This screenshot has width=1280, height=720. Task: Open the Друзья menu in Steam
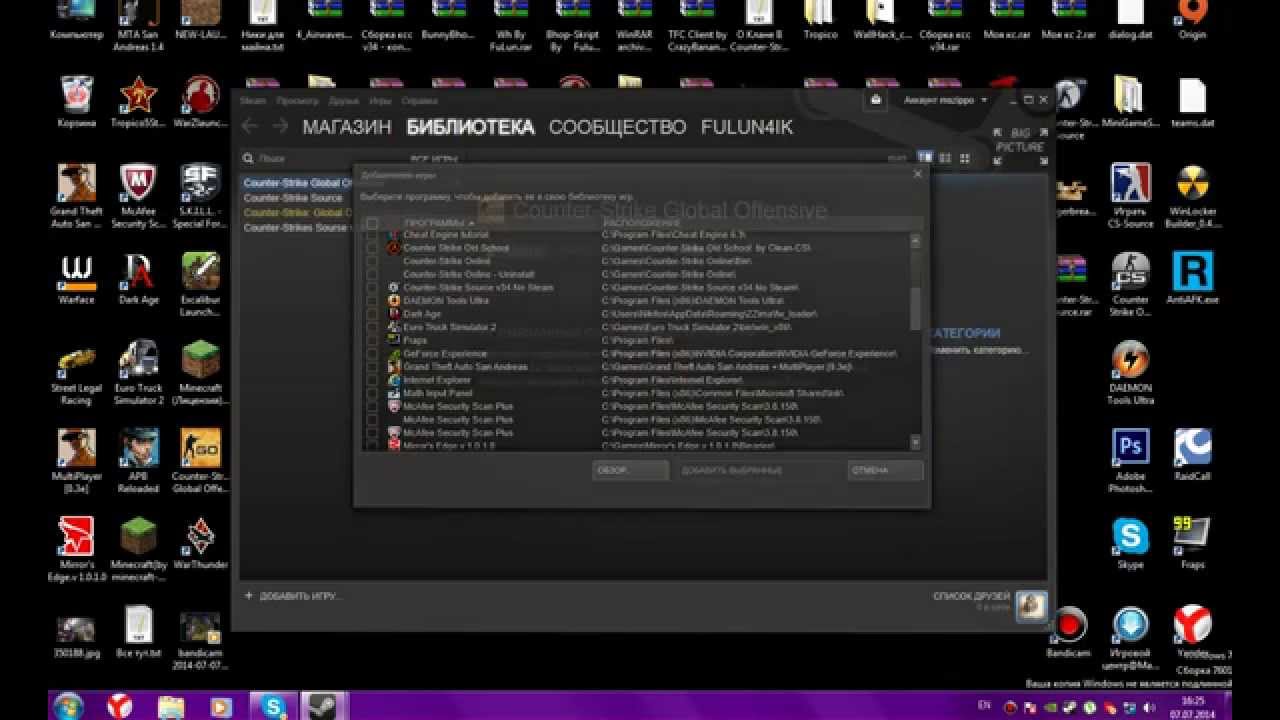tap(344, 101)
